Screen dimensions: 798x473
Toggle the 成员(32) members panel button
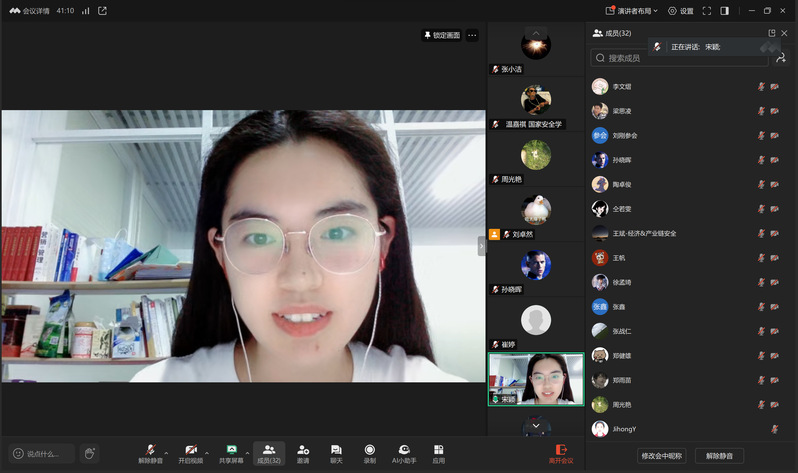click(269, 453)
